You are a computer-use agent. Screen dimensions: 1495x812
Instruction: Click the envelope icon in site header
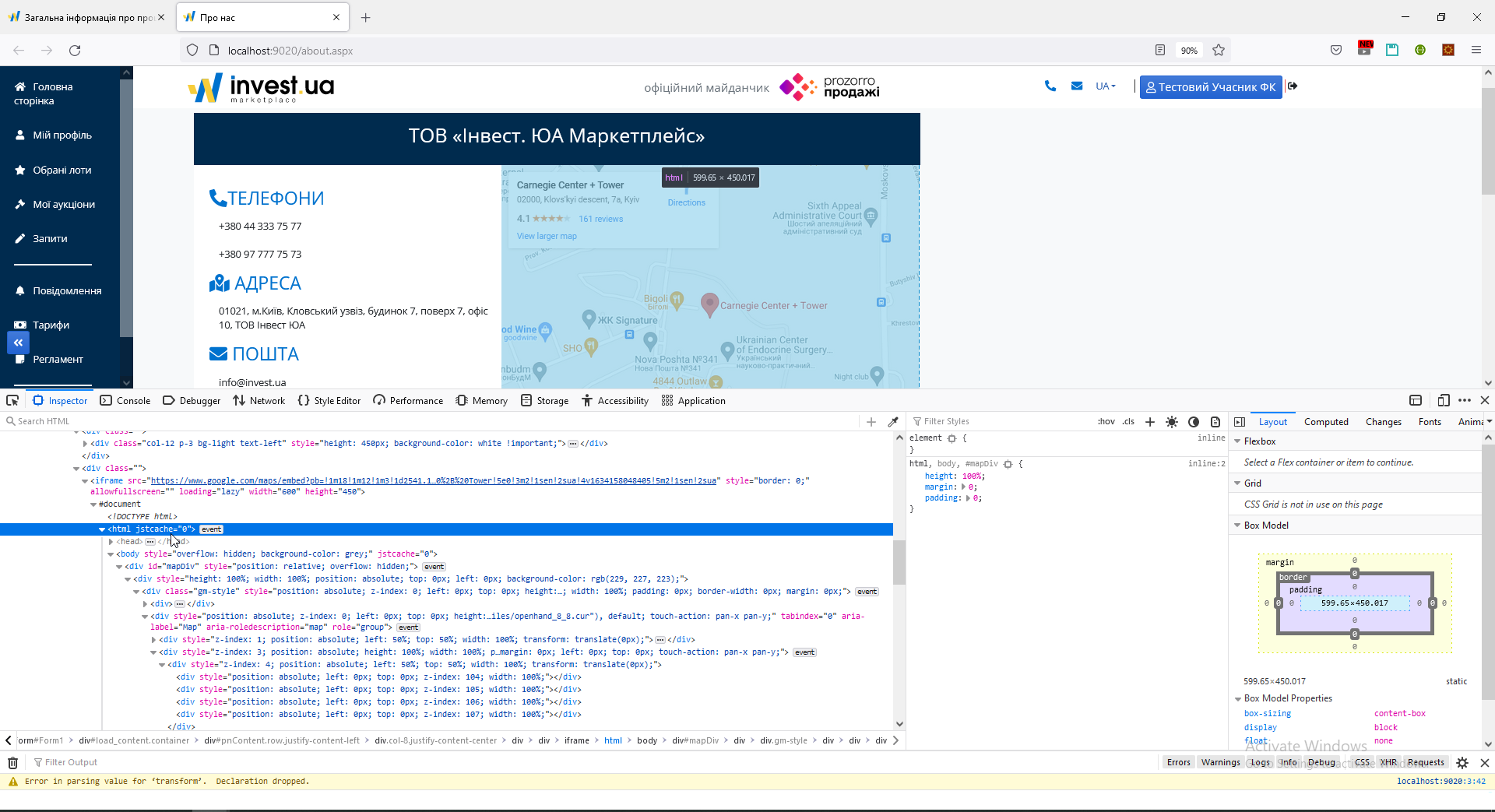click(x=1077, y=86)
